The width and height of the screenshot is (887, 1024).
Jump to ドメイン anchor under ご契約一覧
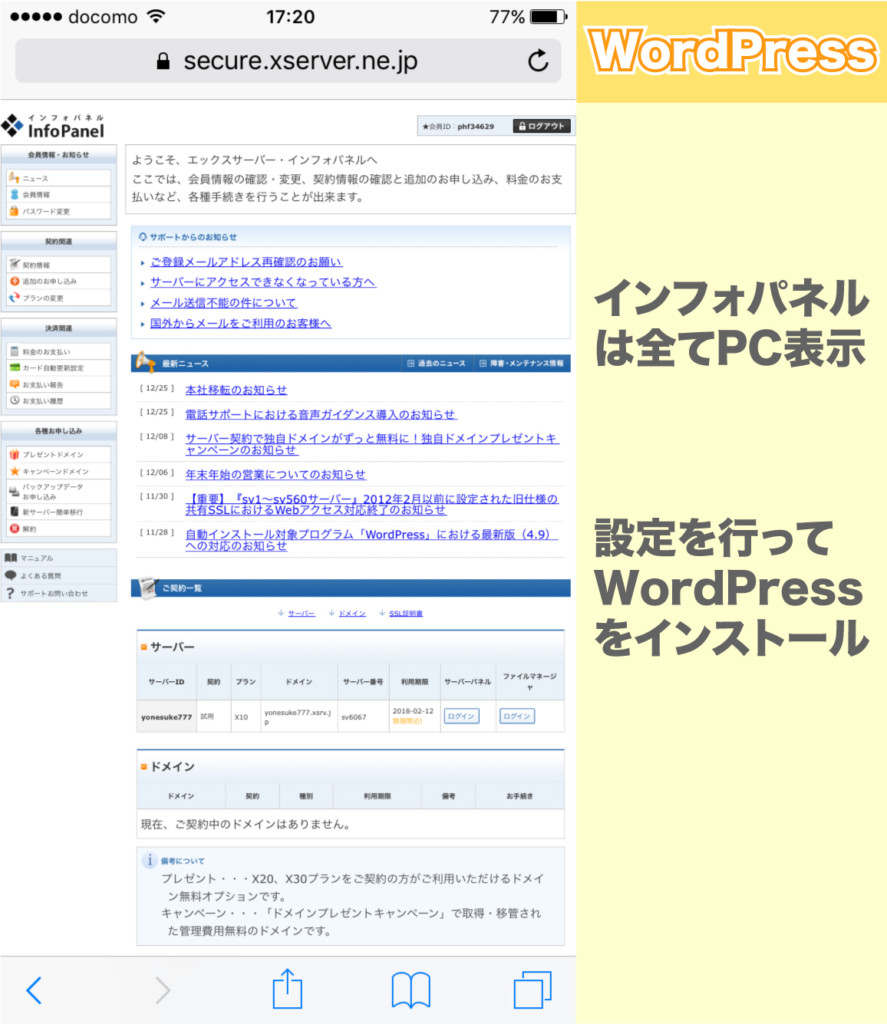(x=352, y=613)
